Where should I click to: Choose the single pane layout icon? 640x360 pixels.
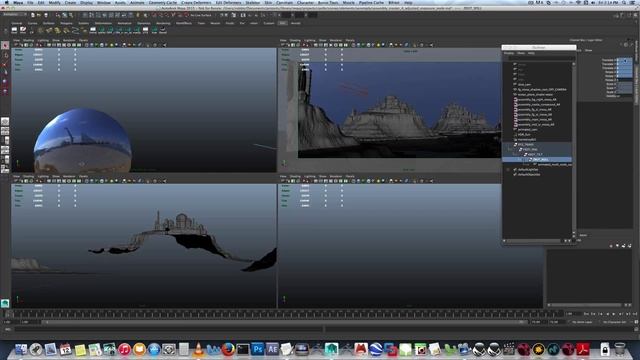tap(5, 122)
